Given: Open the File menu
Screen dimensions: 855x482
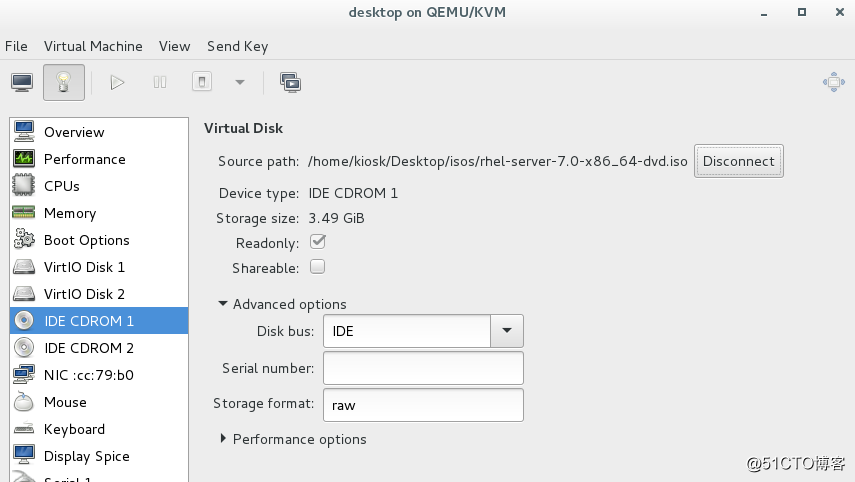Looking at the screenshot, I should point(16,46).
